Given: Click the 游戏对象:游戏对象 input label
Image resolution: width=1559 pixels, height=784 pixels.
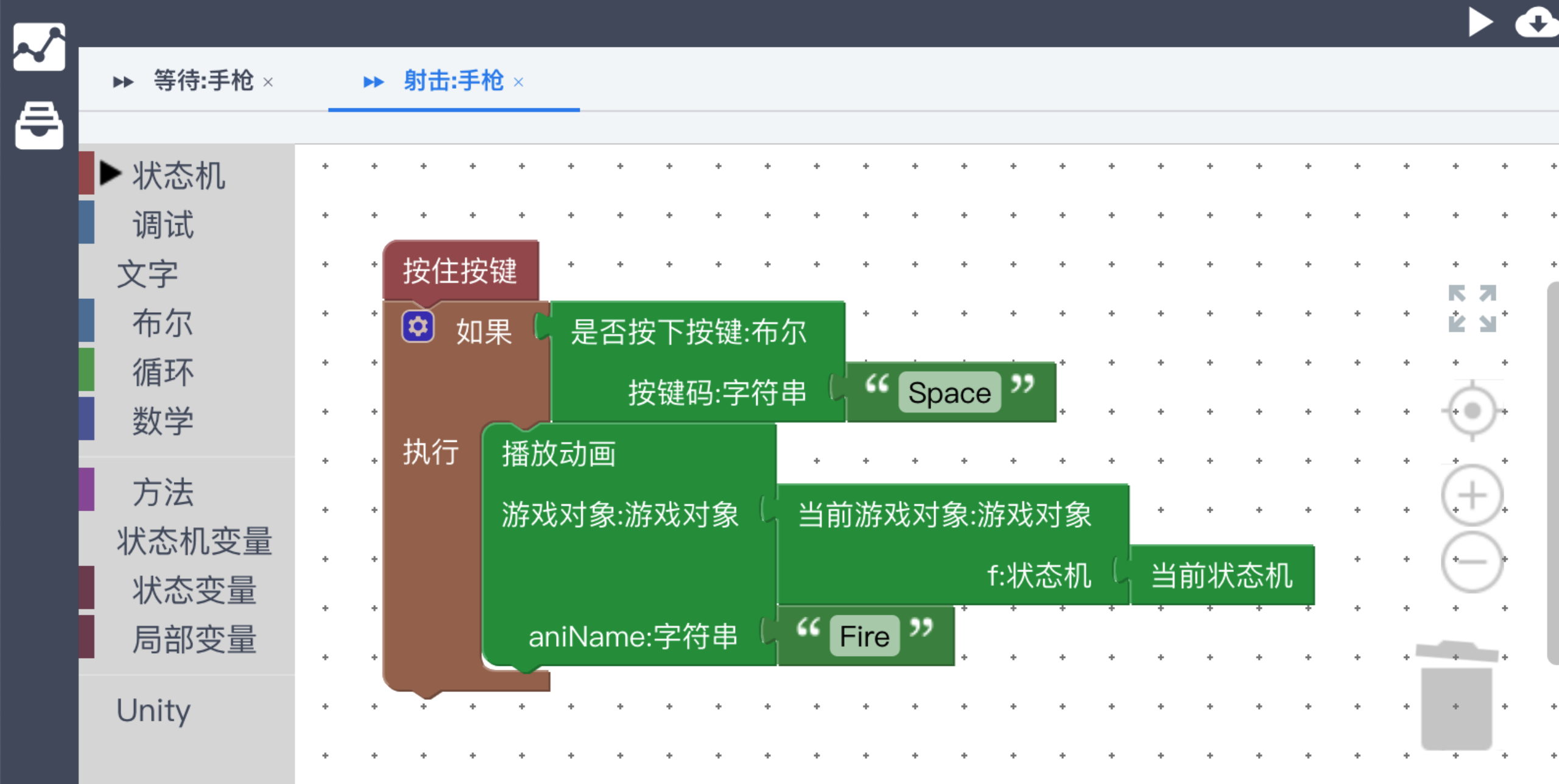Looking at the screenshot, I should [x=620, y=515].
